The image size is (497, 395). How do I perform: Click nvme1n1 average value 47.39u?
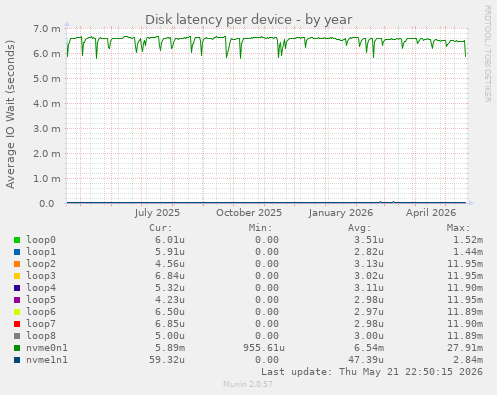click(366, 360)
